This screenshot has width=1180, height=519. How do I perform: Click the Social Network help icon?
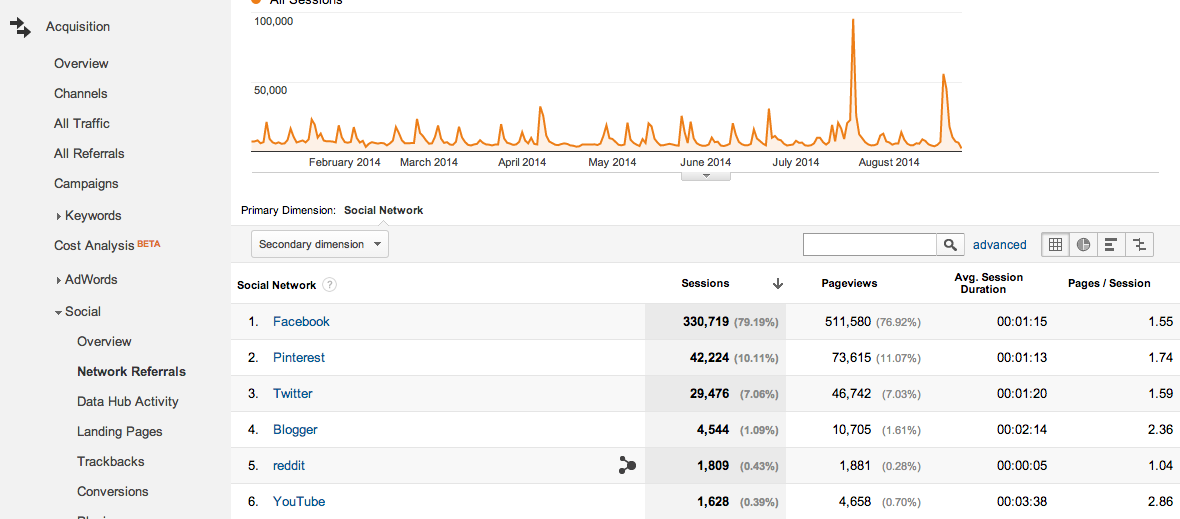click(x=329, y=285)
